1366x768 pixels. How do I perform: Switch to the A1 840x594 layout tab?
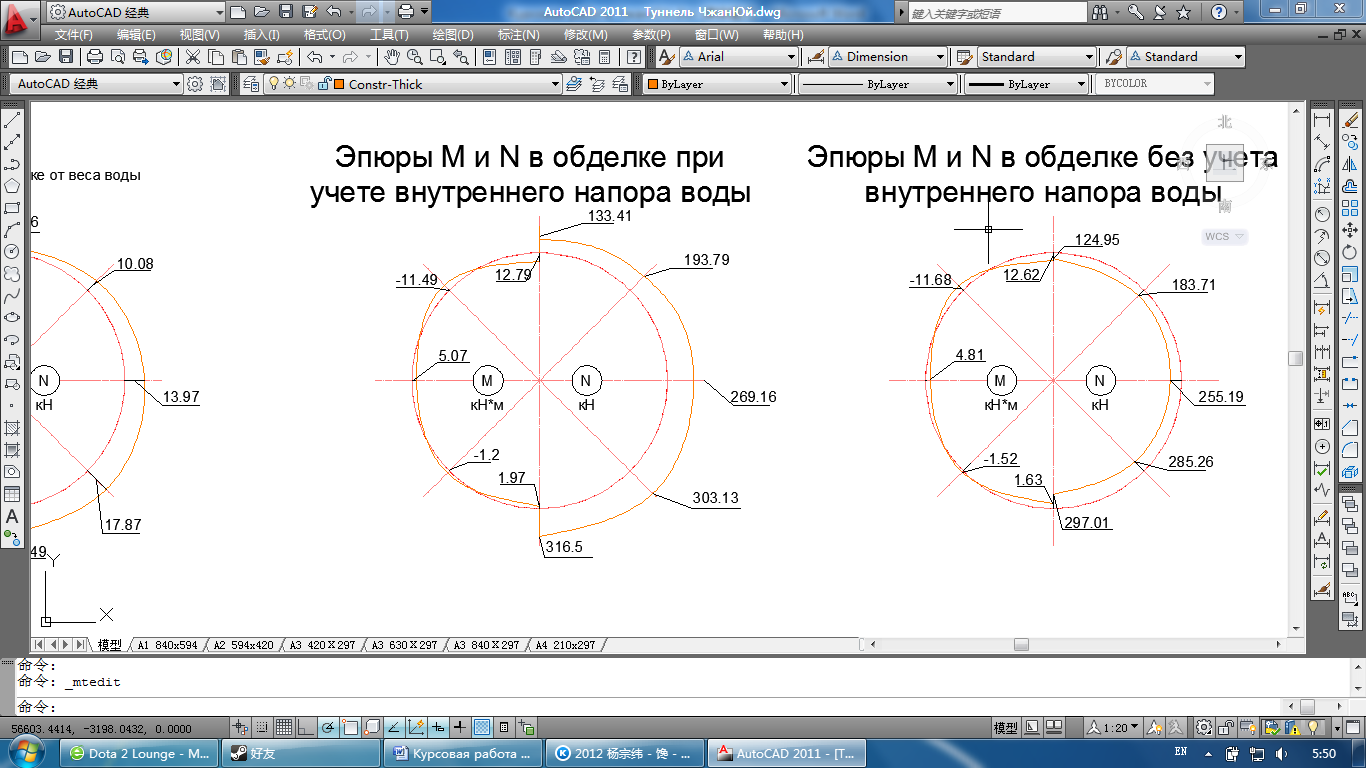[167, 645]
